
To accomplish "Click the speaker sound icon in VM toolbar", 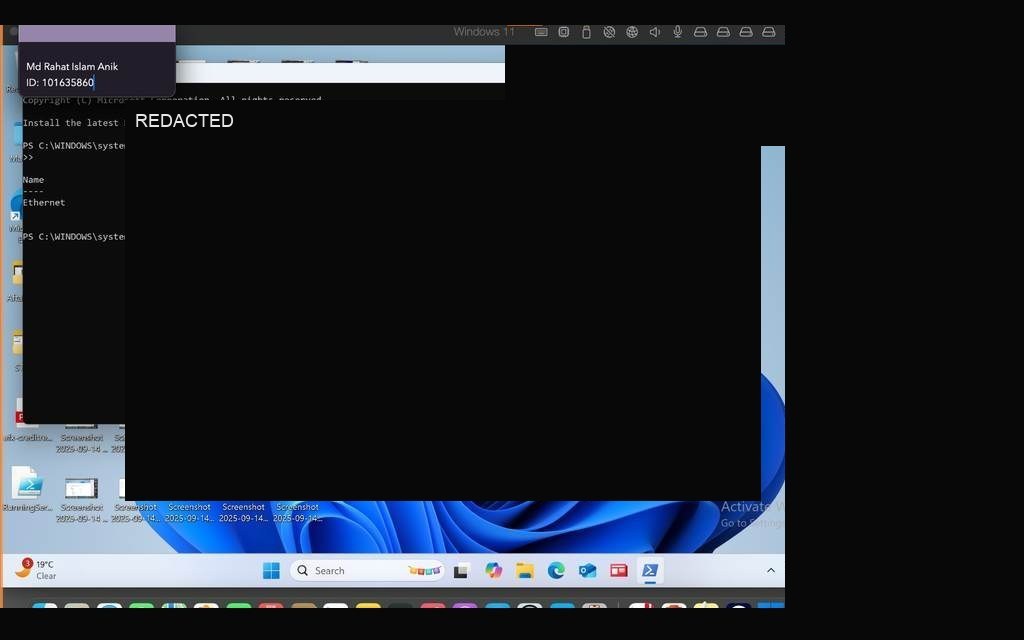I will 655,32.
